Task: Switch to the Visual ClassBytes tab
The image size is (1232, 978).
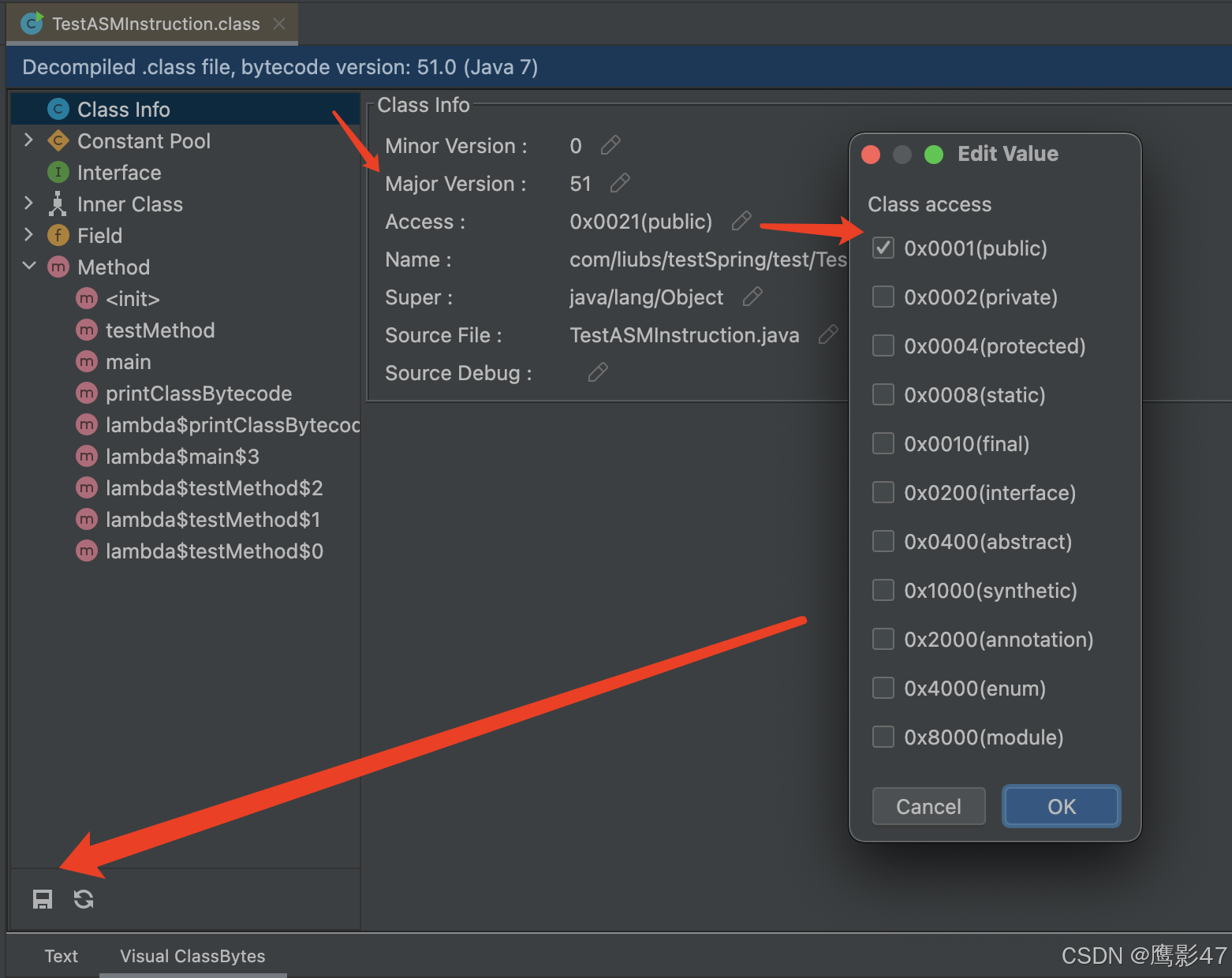Action: pos(192,956)
